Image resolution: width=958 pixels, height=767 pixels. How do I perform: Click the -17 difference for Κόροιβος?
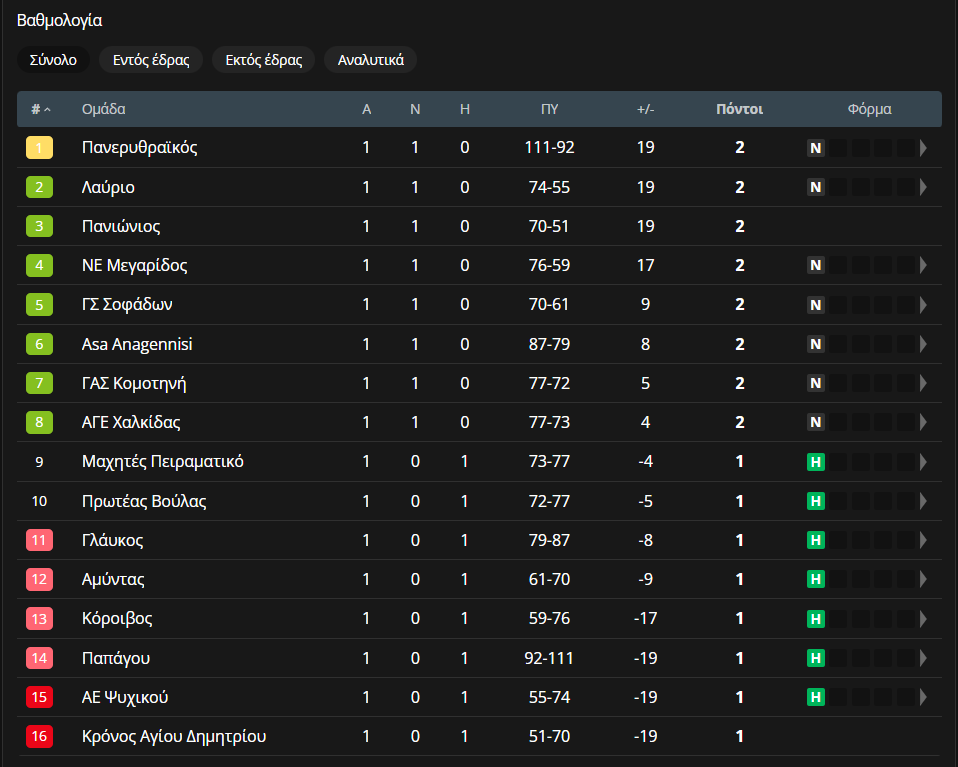coord(645,618)
